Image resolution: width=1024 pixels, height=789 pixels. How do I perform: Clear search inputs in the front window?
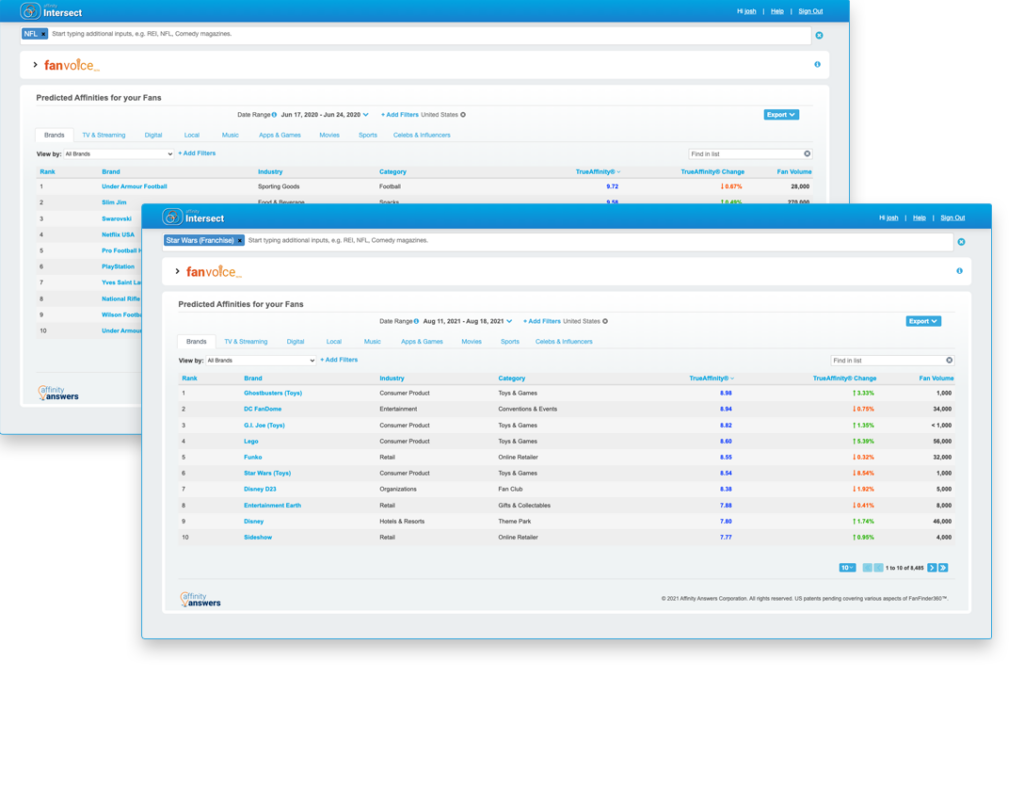961,242
